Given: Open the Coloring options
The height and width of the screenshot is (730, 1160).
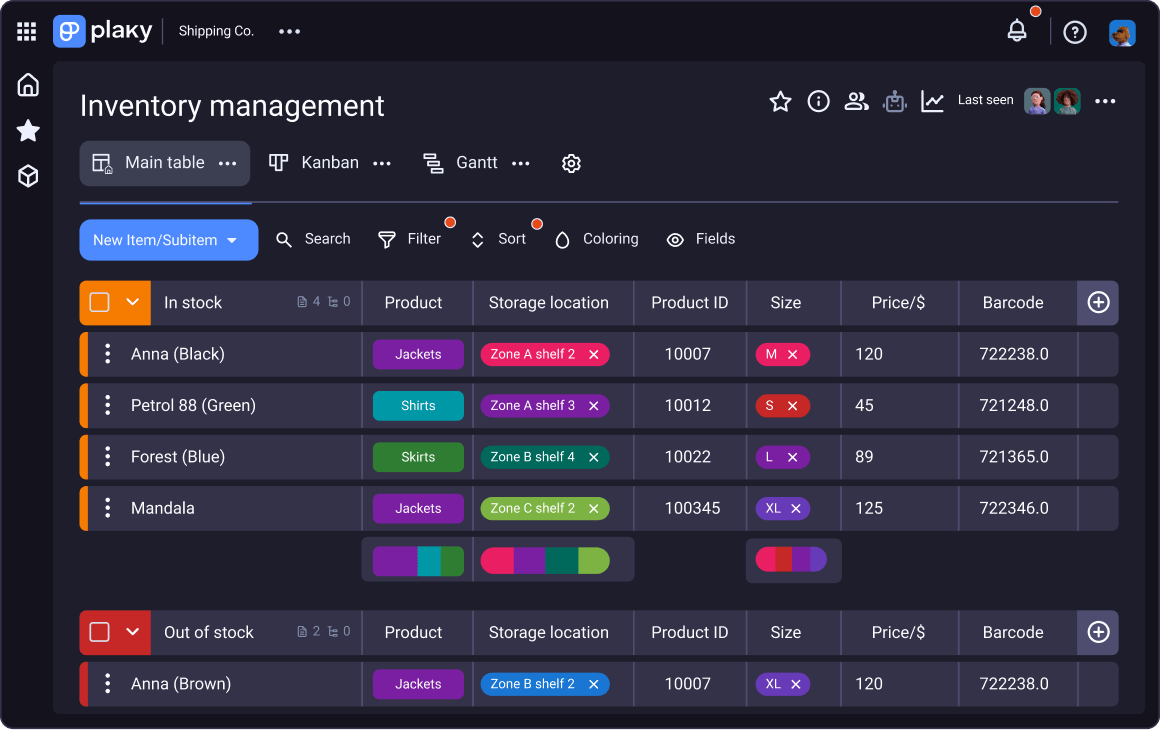Looking at the screenshot, I should pos(596,239).
